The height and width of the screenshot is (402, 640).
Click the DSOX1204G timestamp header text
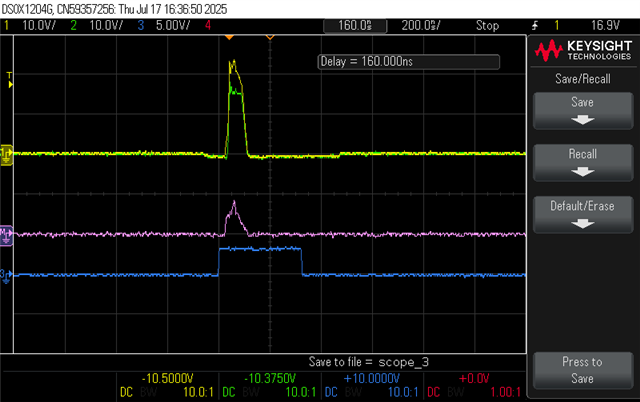coord(114,9)
